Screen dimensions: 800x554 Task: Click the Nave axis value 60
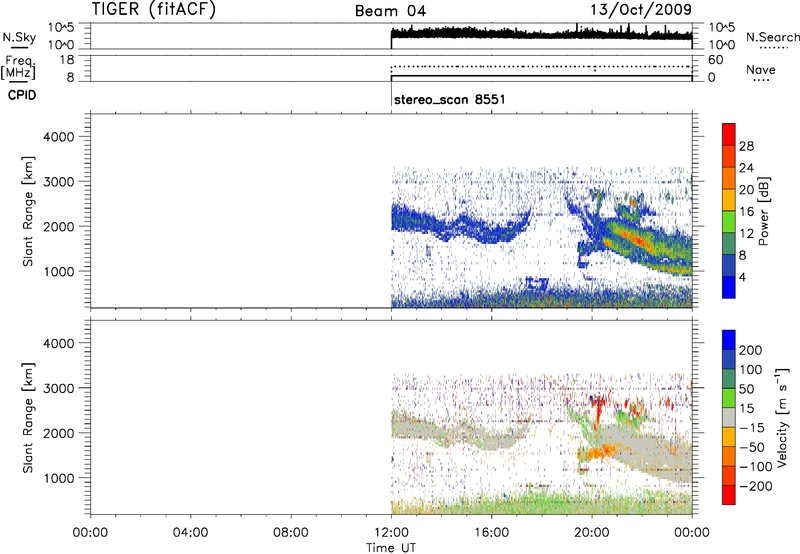[715, 60]
